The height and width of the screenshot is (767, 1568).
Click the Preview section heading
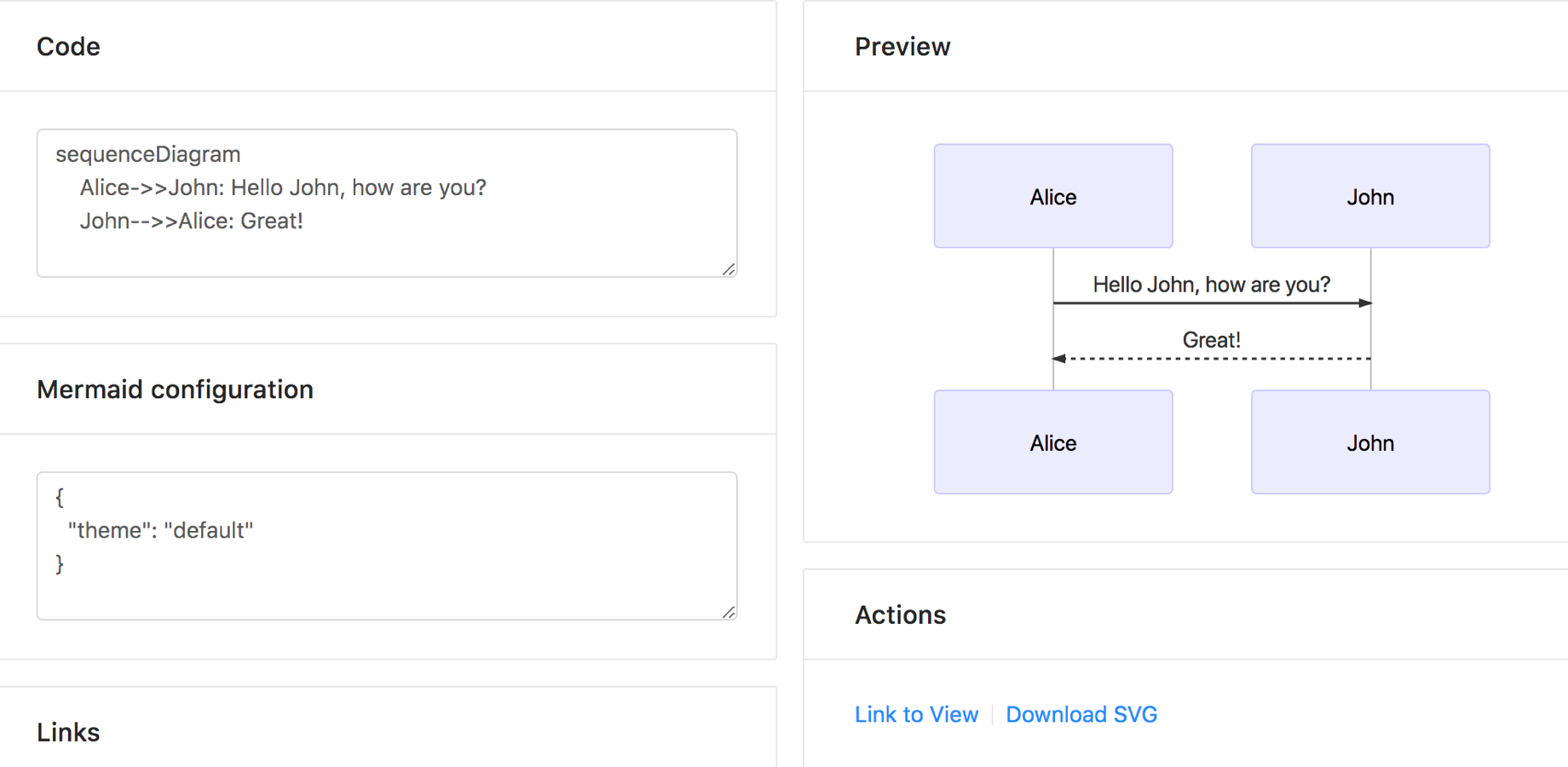click(902, 47)
